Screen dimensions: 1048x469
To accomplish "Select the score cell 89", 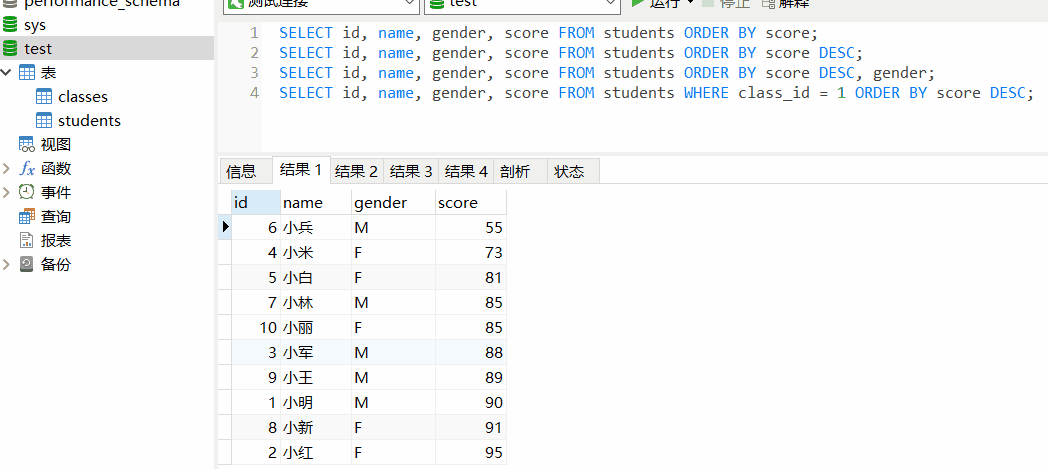I will [x=471, y=377].
